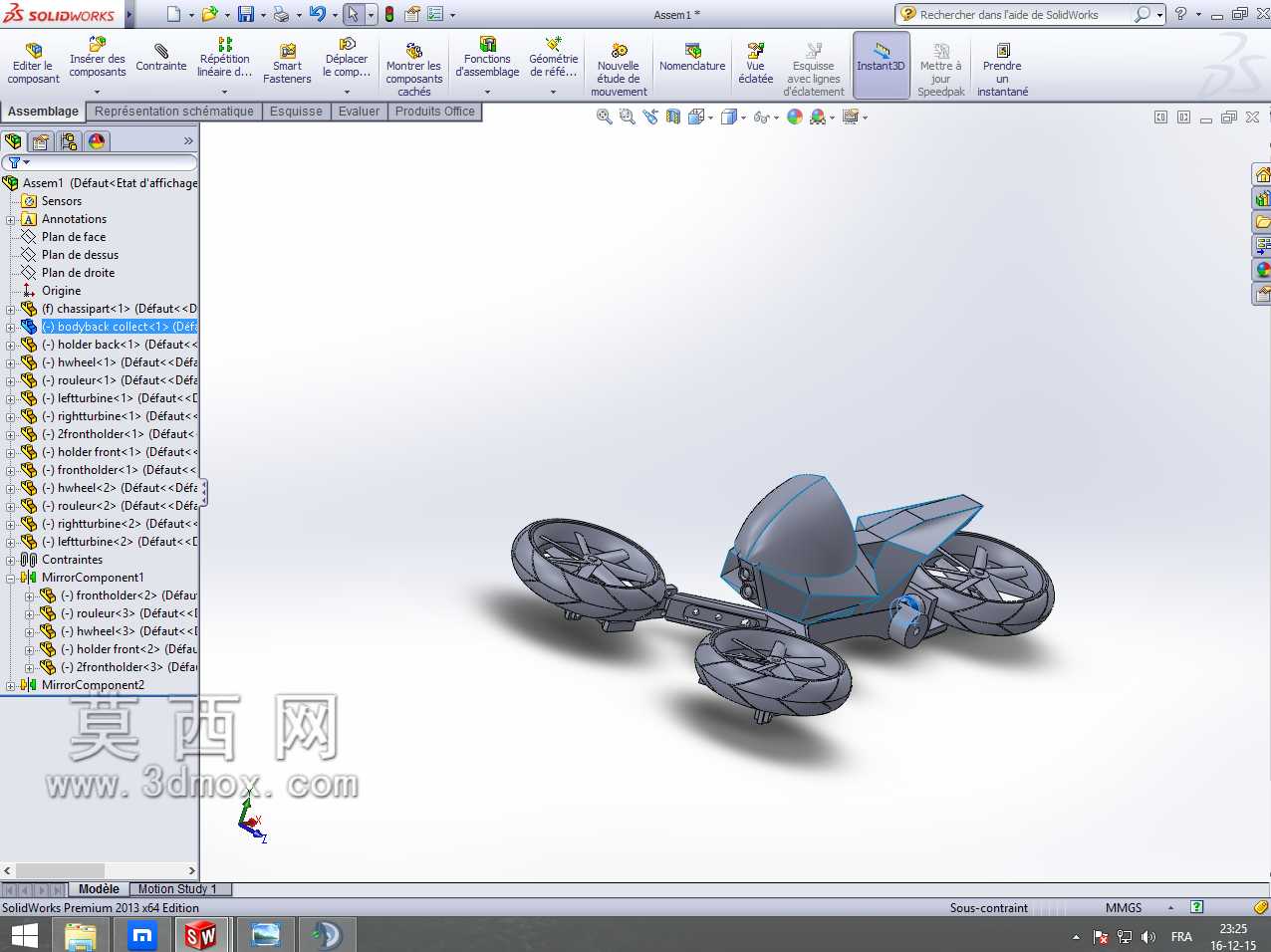Undo the last action
Screen dimensions: 1271x952
pos(317,14)
